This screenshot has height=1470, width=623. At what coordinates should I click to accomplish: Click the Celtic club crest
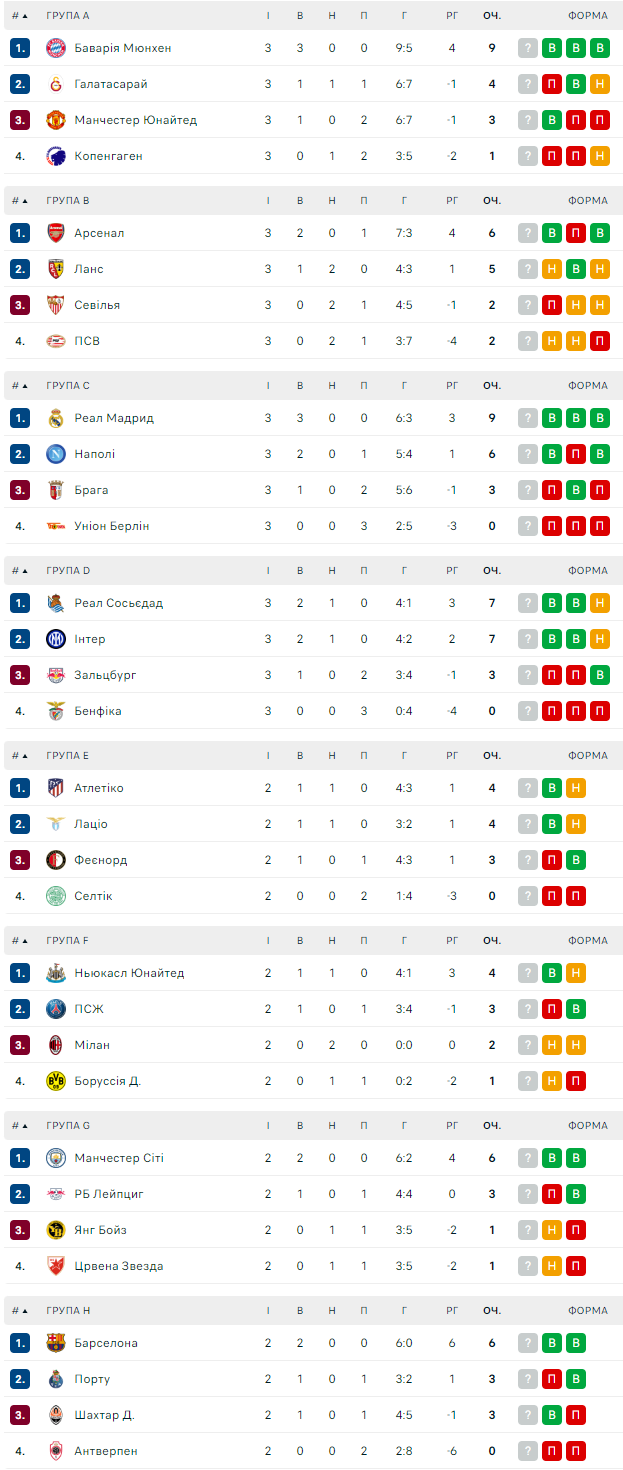point(56,896)
